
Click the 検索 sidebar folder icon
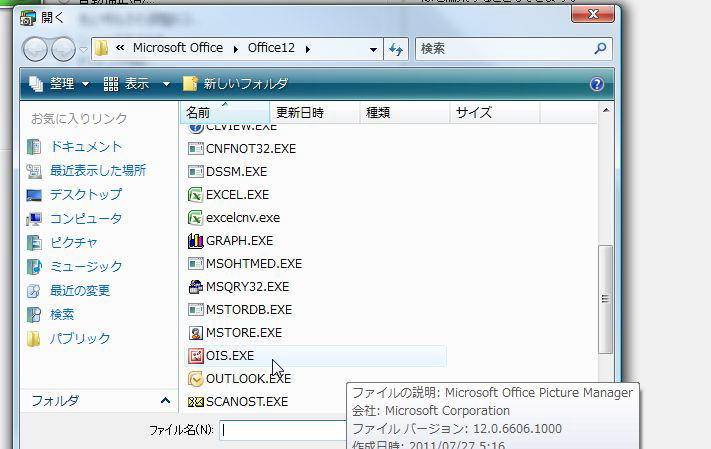click(34, 315)
